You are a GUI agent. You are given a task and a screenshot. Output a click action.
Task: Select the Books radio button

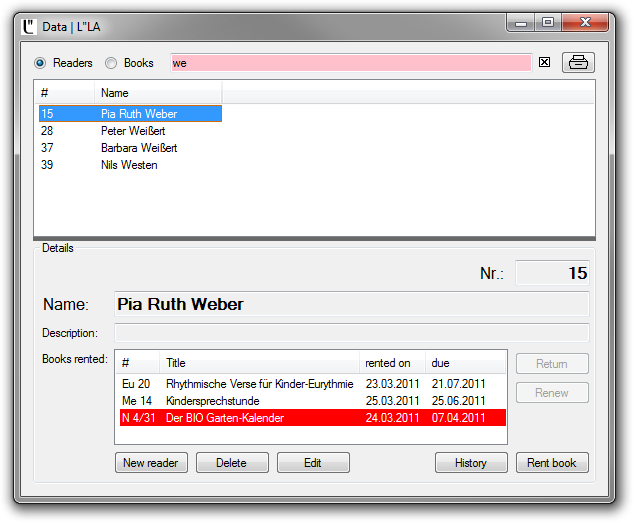pos(111,63)
